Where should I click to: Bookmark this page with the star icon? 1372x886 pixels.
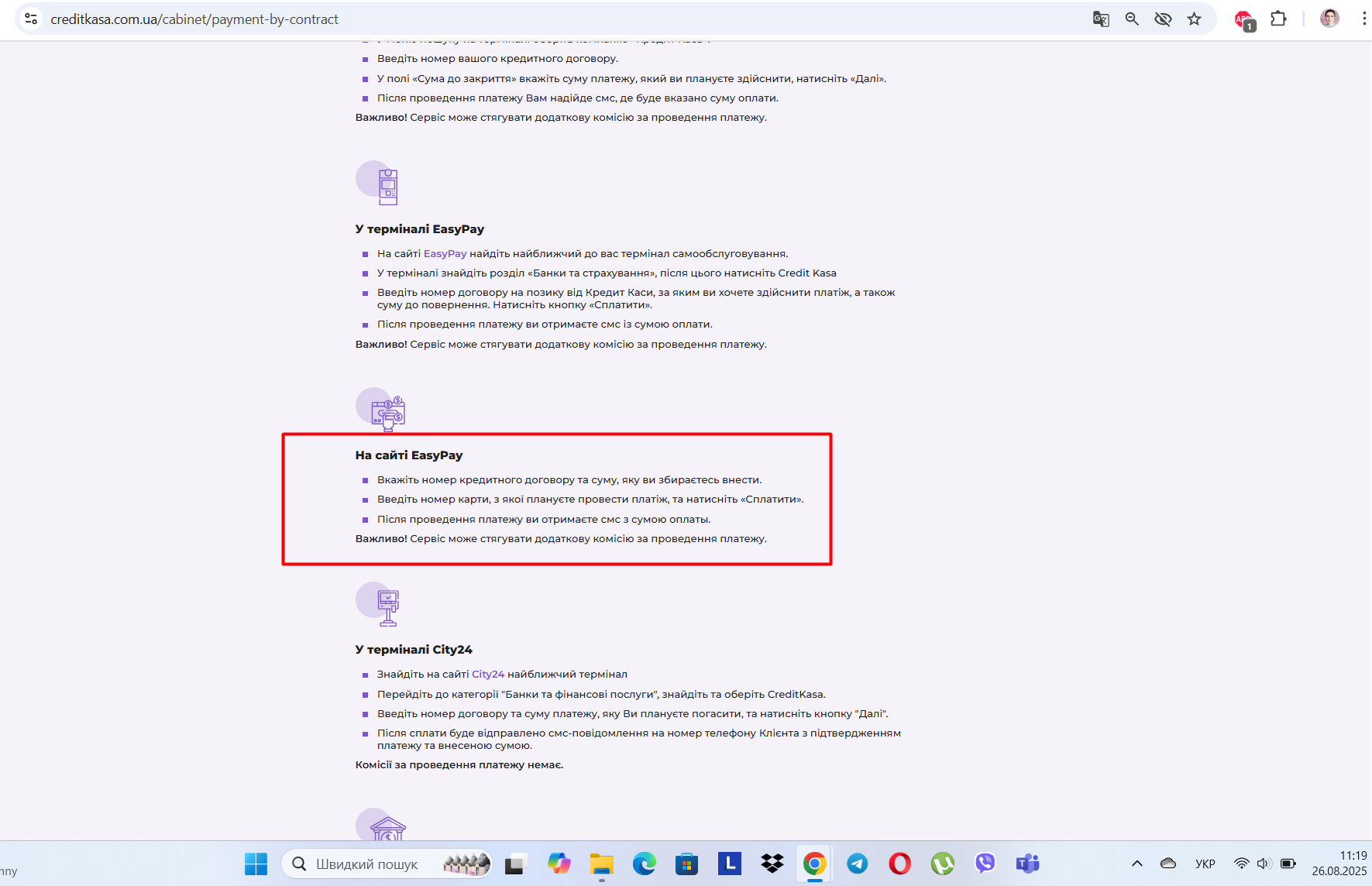pos(1194,19)
